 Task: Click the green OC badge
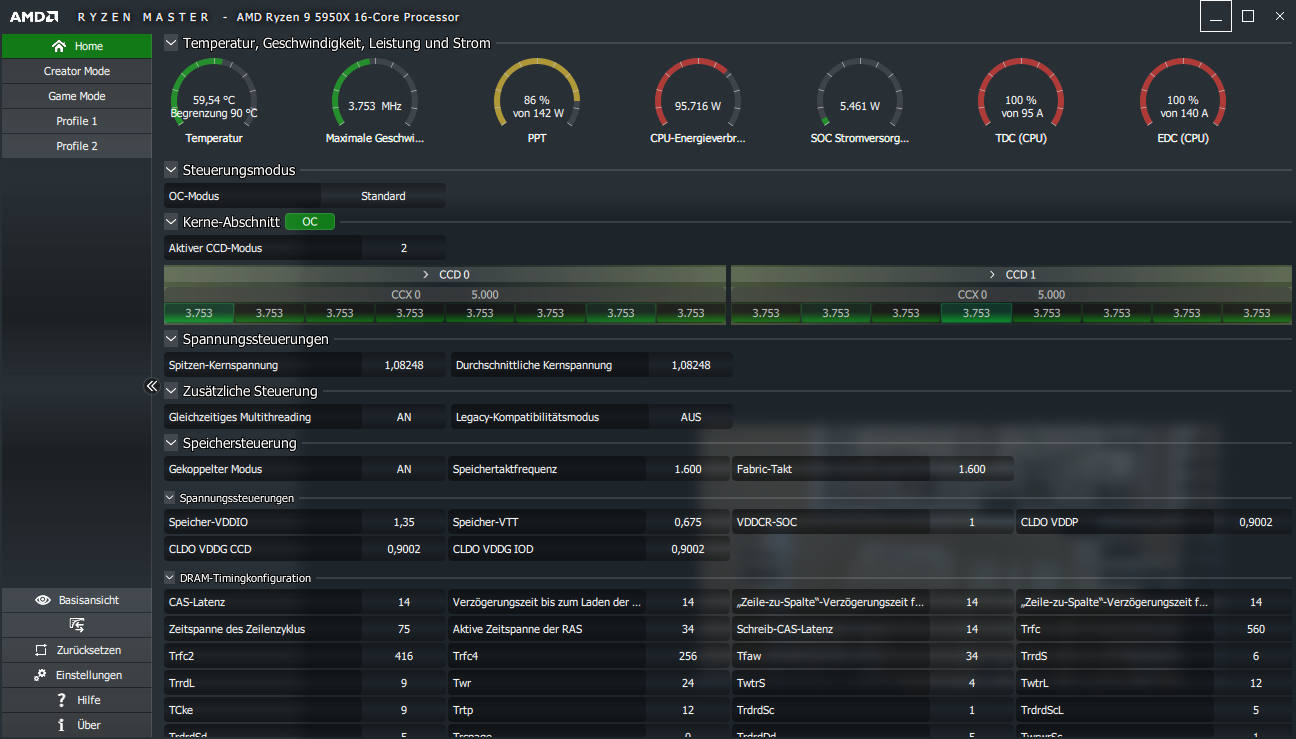click(310, 222)
